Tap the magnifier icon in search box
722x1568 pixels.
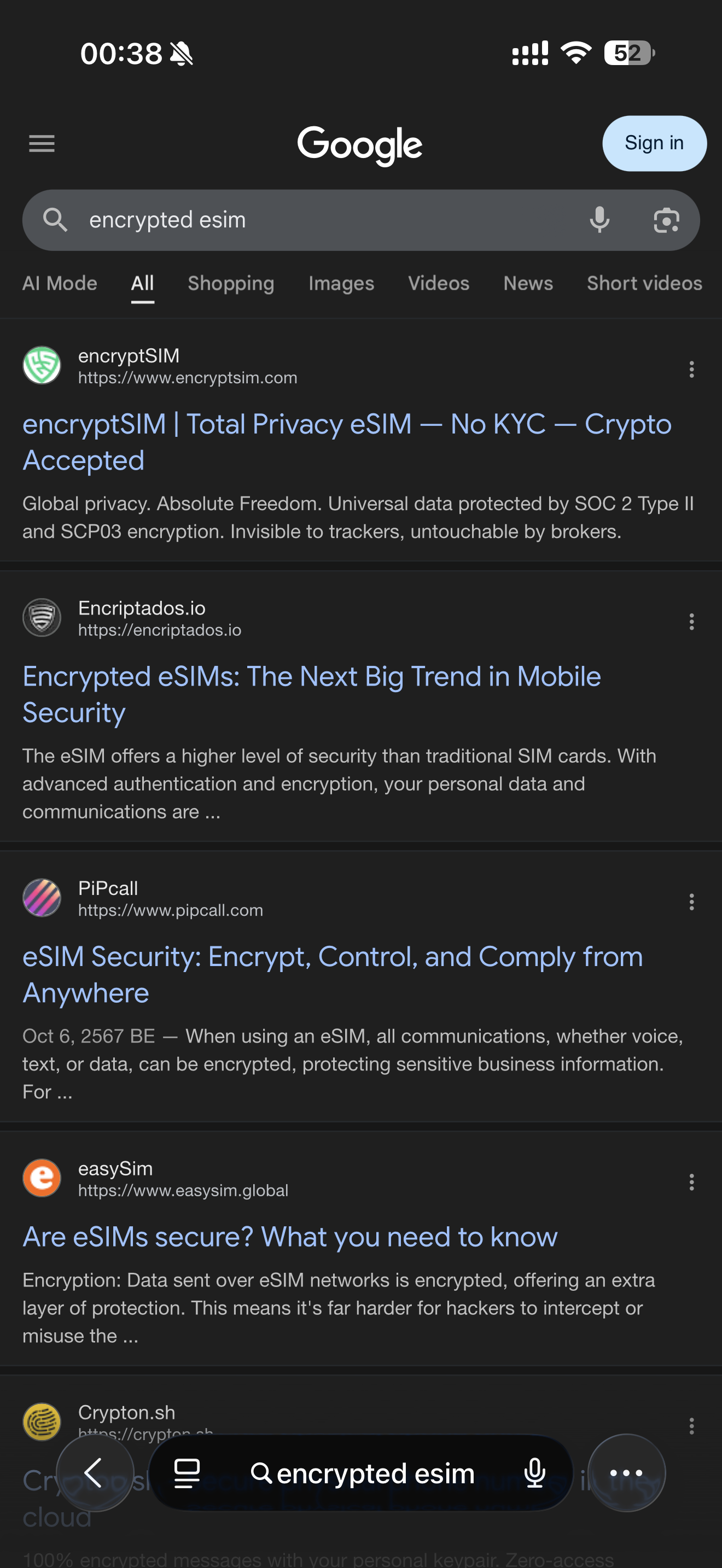coord(55,220)
